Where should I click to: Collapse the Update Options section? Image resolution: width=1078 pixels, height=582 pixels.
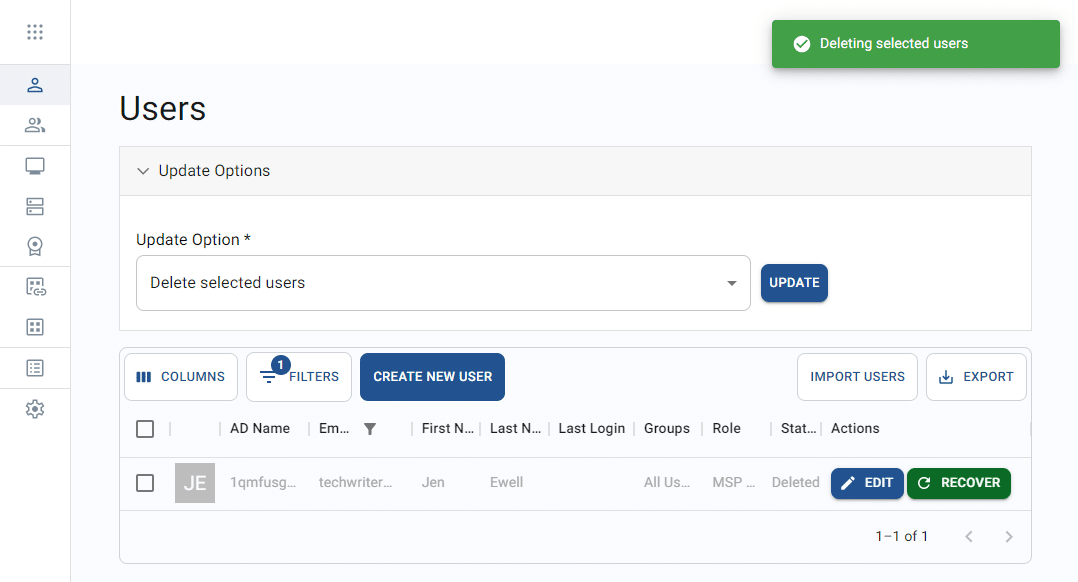click(143, 171)
